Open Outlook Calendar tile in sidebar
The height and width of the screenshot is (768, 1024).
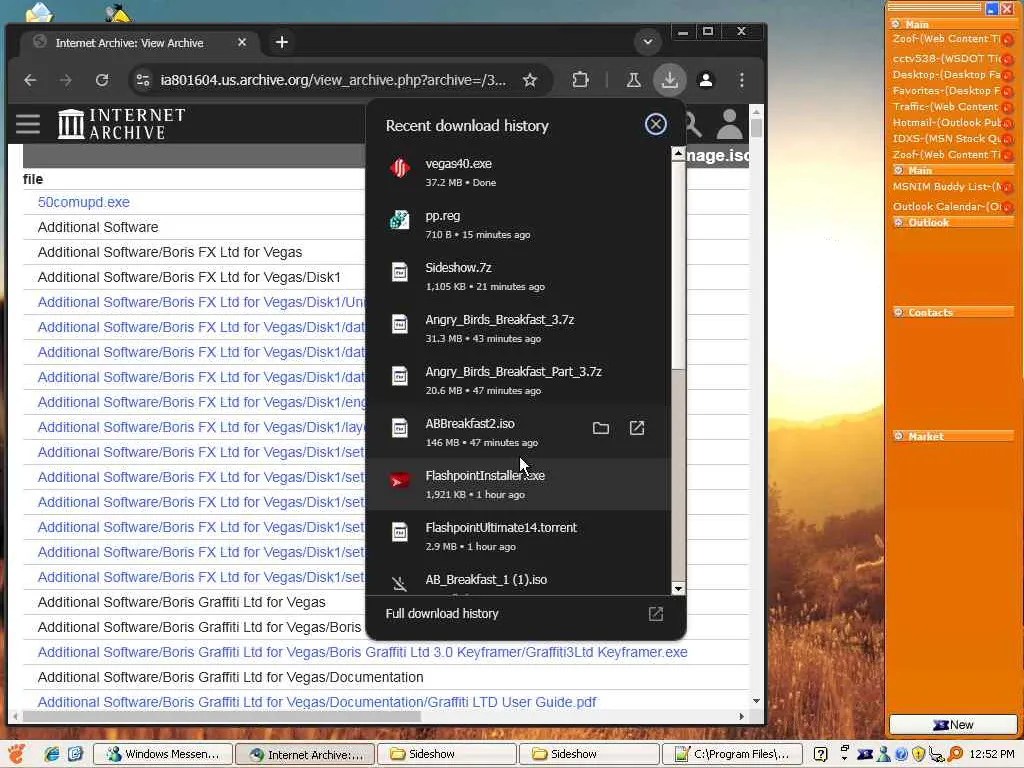947,206
